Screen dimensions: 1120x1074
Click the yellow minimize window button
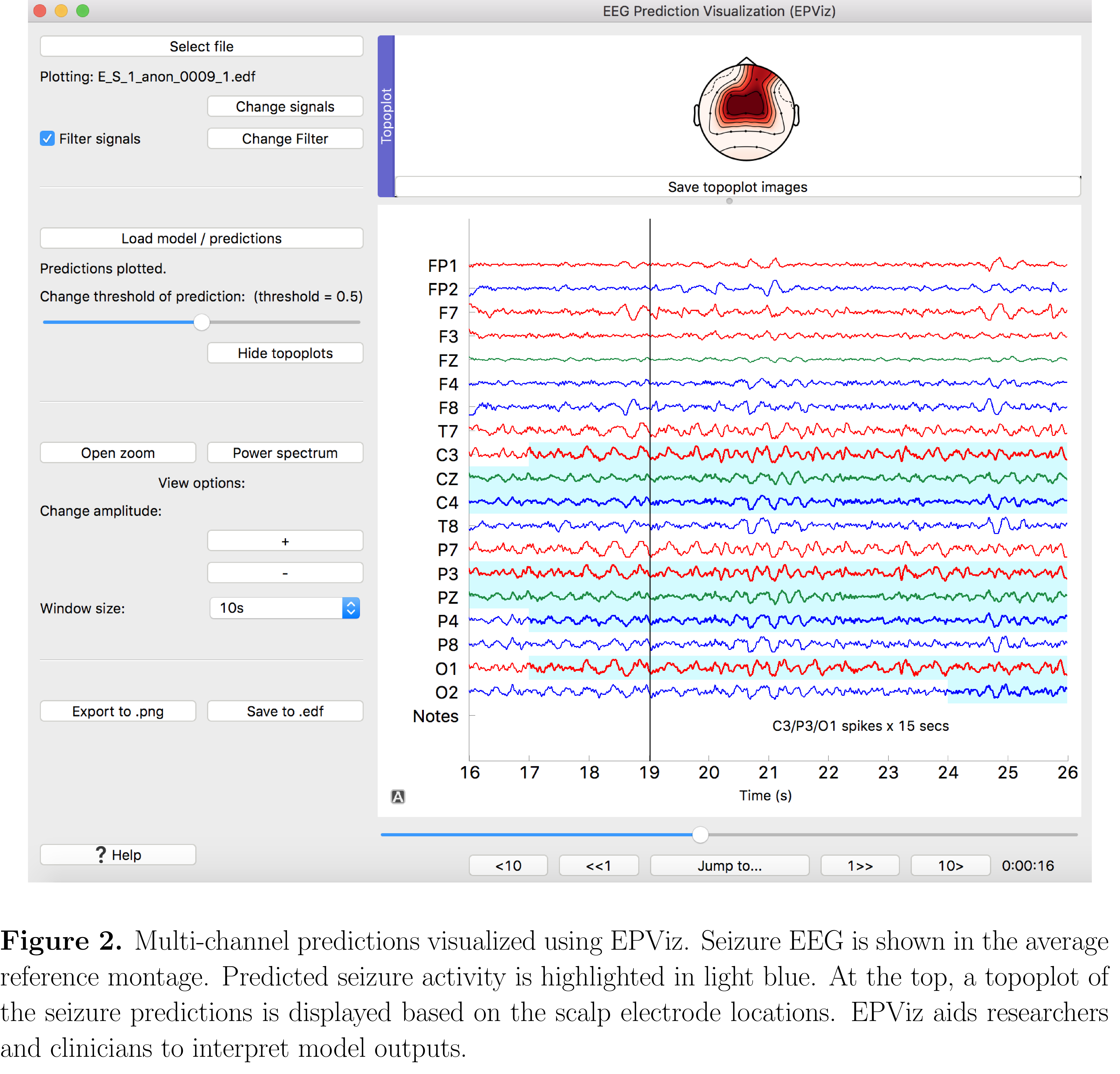click(x=61, y=11)
